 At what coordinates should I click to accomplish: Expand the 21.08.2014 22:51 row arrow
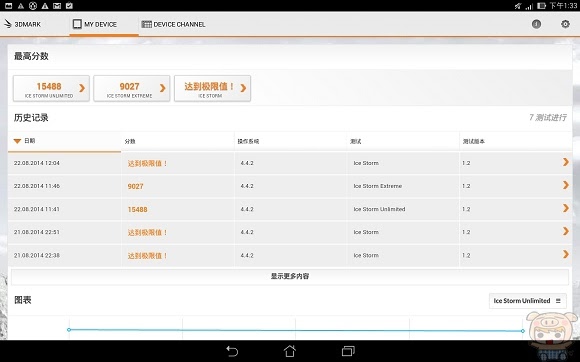click(566, 231)
